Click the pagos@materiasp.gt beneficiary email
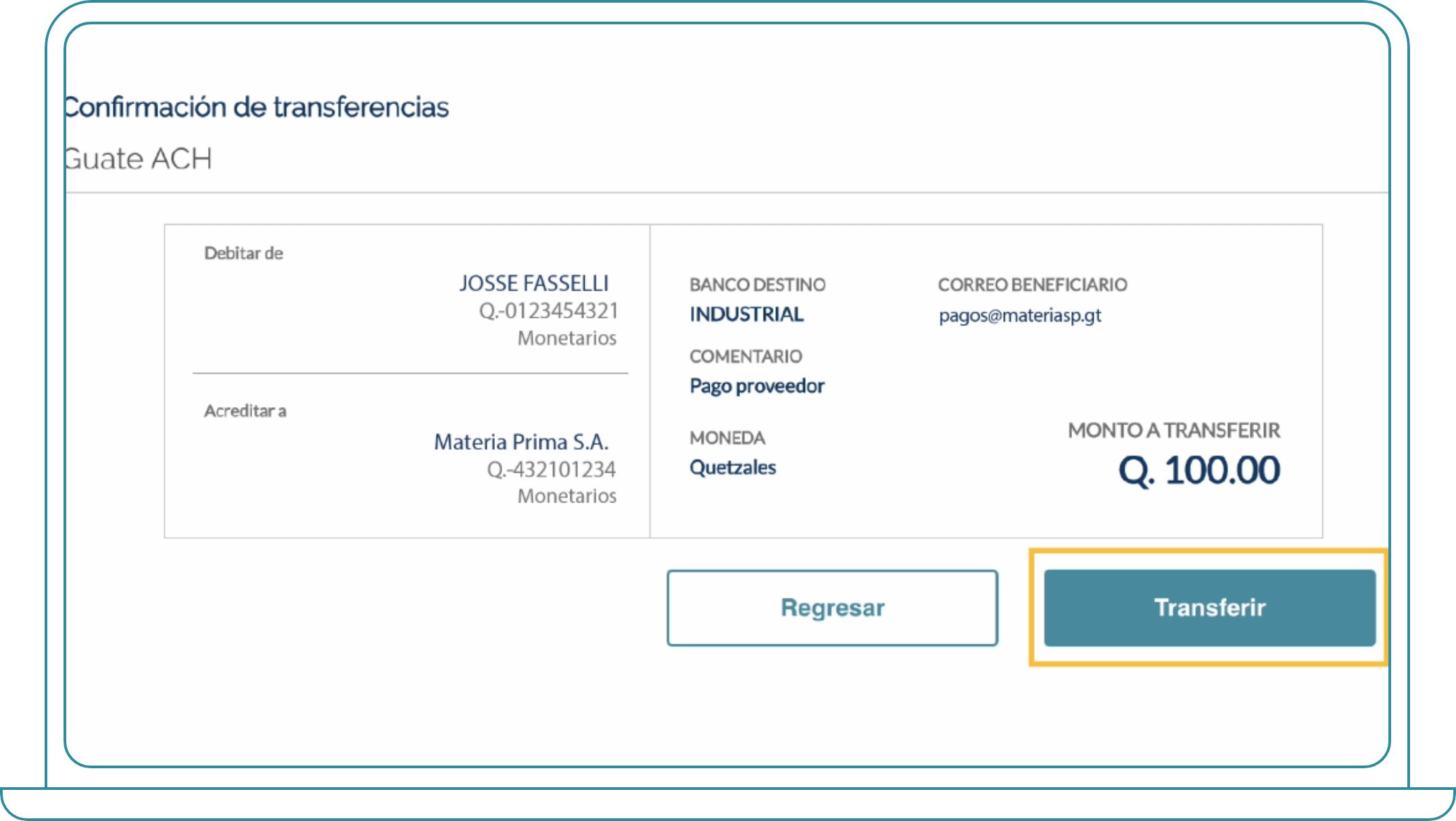 tap(1019, 315)
